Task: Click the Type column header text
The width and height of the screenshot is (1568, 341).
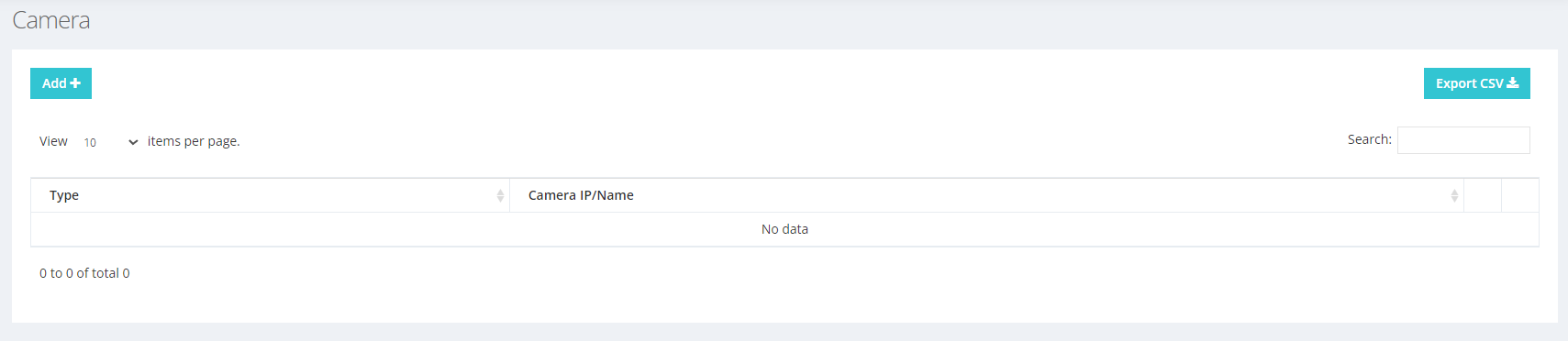Action: [x=64, y=195]
